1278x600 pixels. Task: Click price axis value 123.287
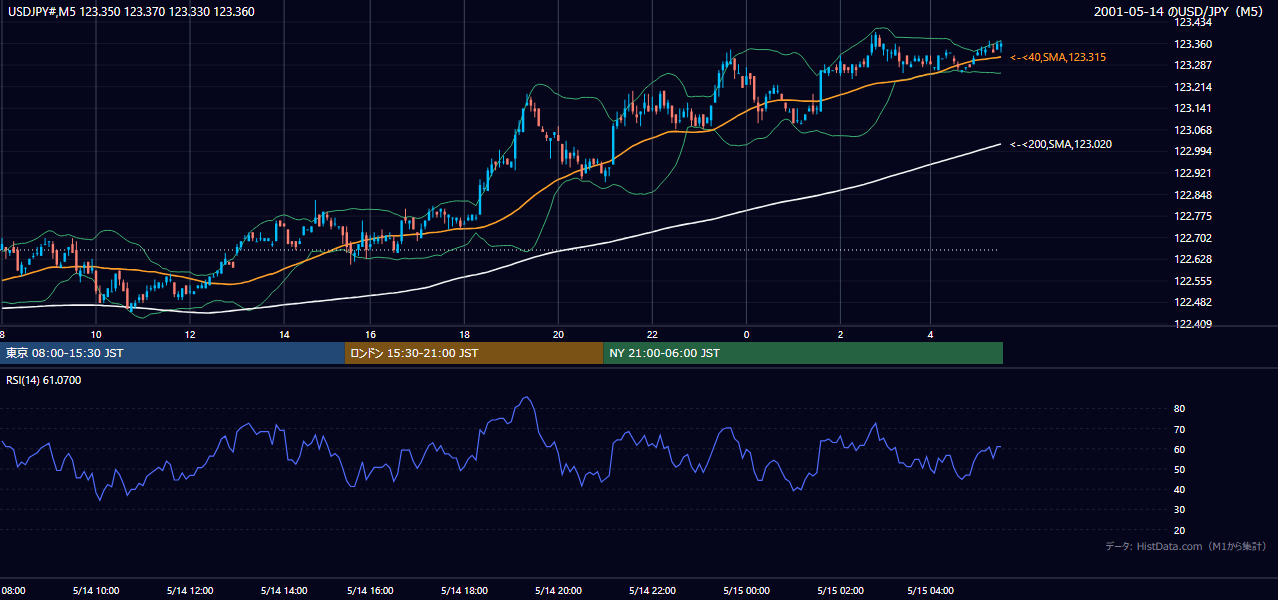point(1192,65)
